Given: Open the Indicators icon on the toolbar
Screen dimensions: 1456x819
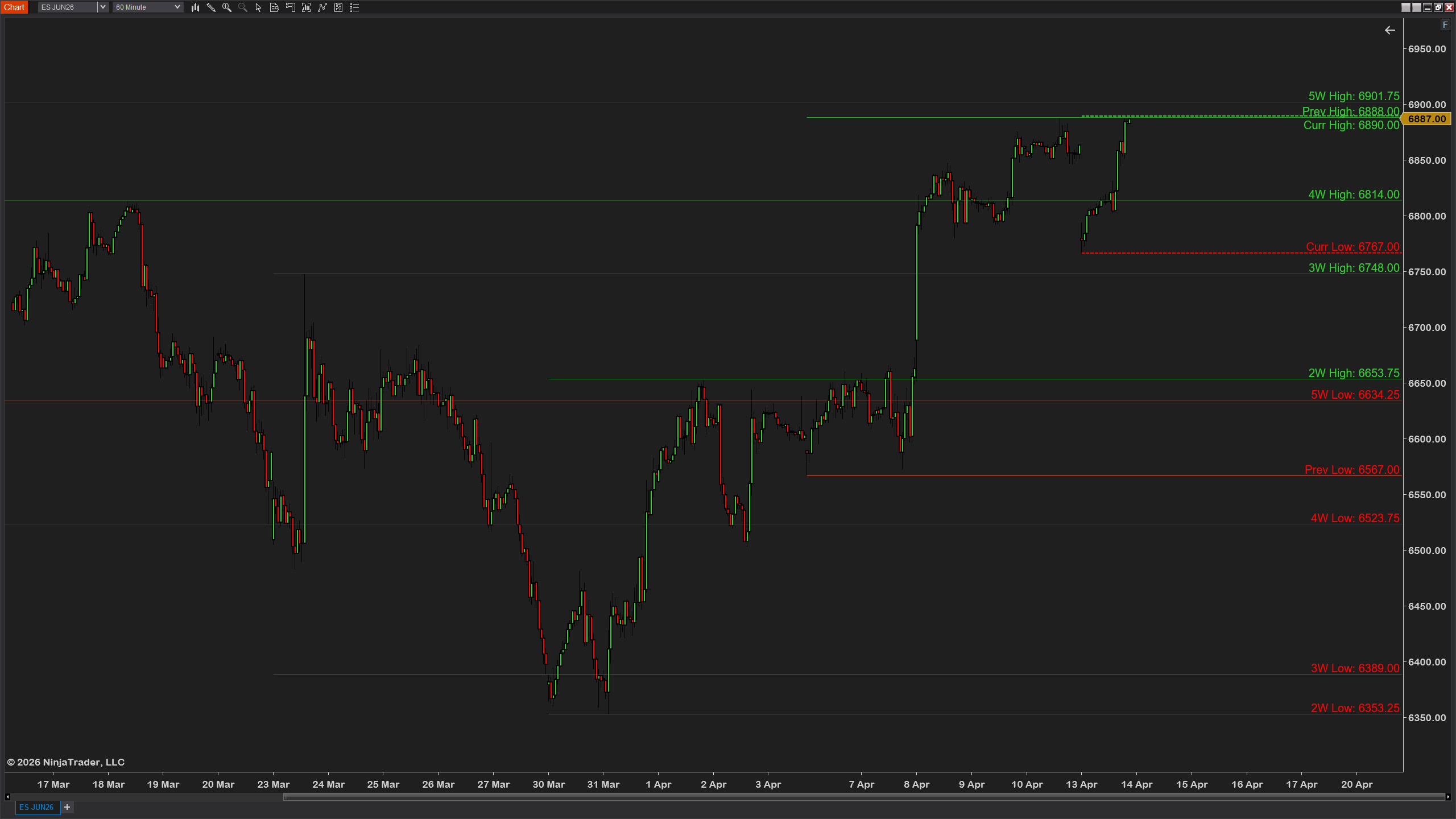Looking at the screenshot, I should click(306, 7).
